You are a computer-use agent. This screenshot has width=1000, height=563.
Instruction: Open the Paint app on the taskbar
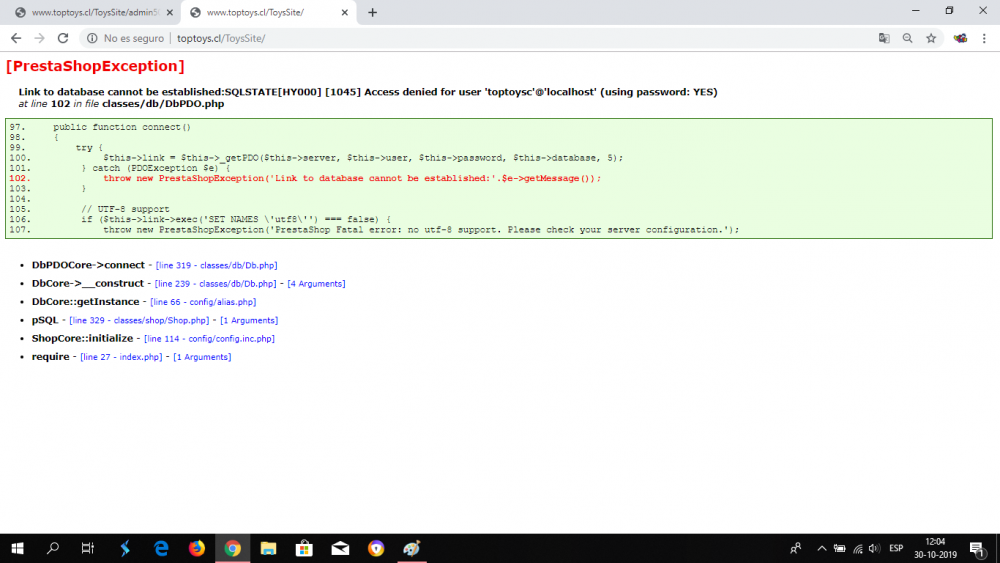tap(412, 548)
